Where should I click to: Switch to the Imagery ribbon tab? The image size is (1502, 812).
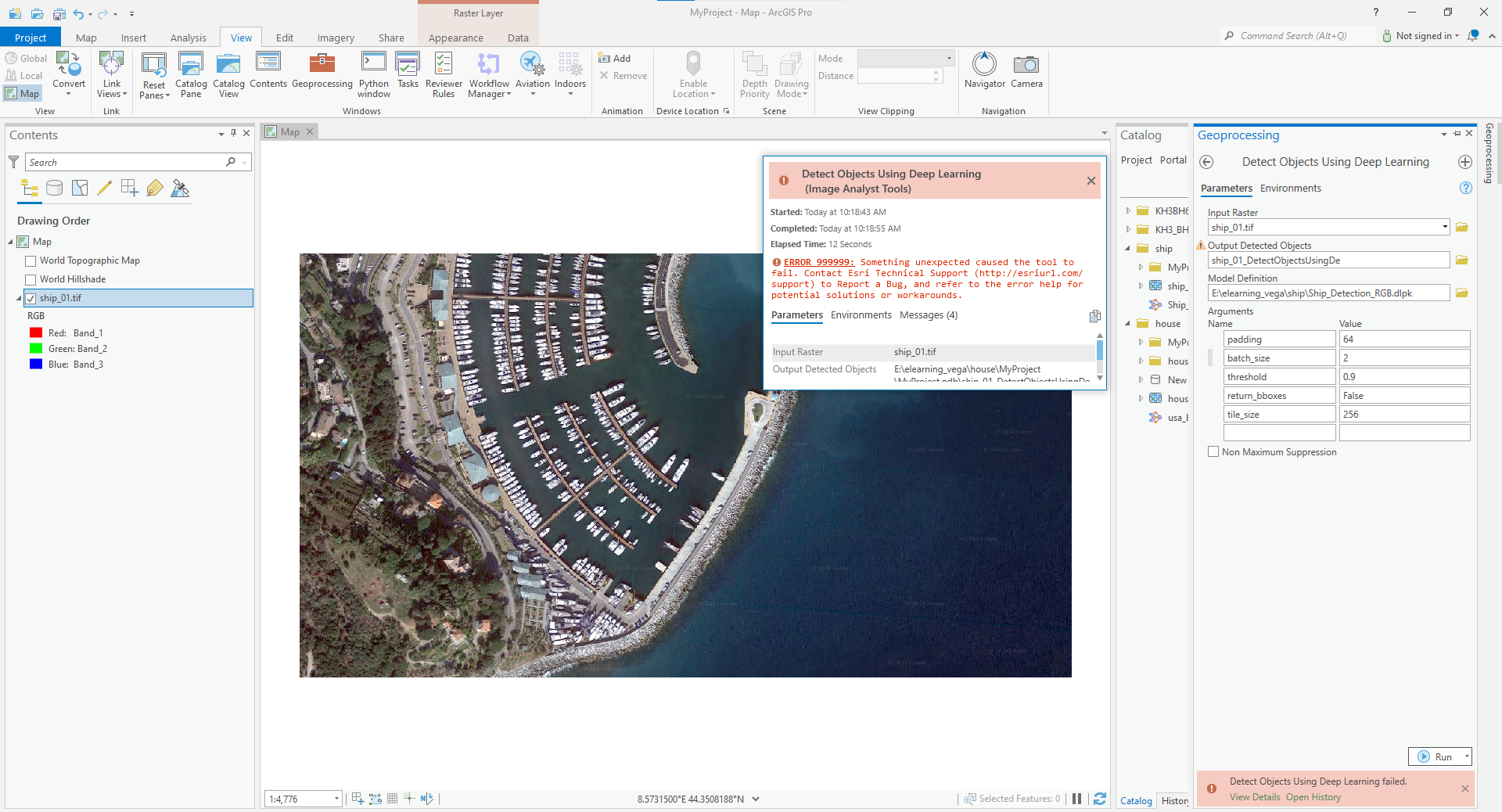tap(335, 38)
